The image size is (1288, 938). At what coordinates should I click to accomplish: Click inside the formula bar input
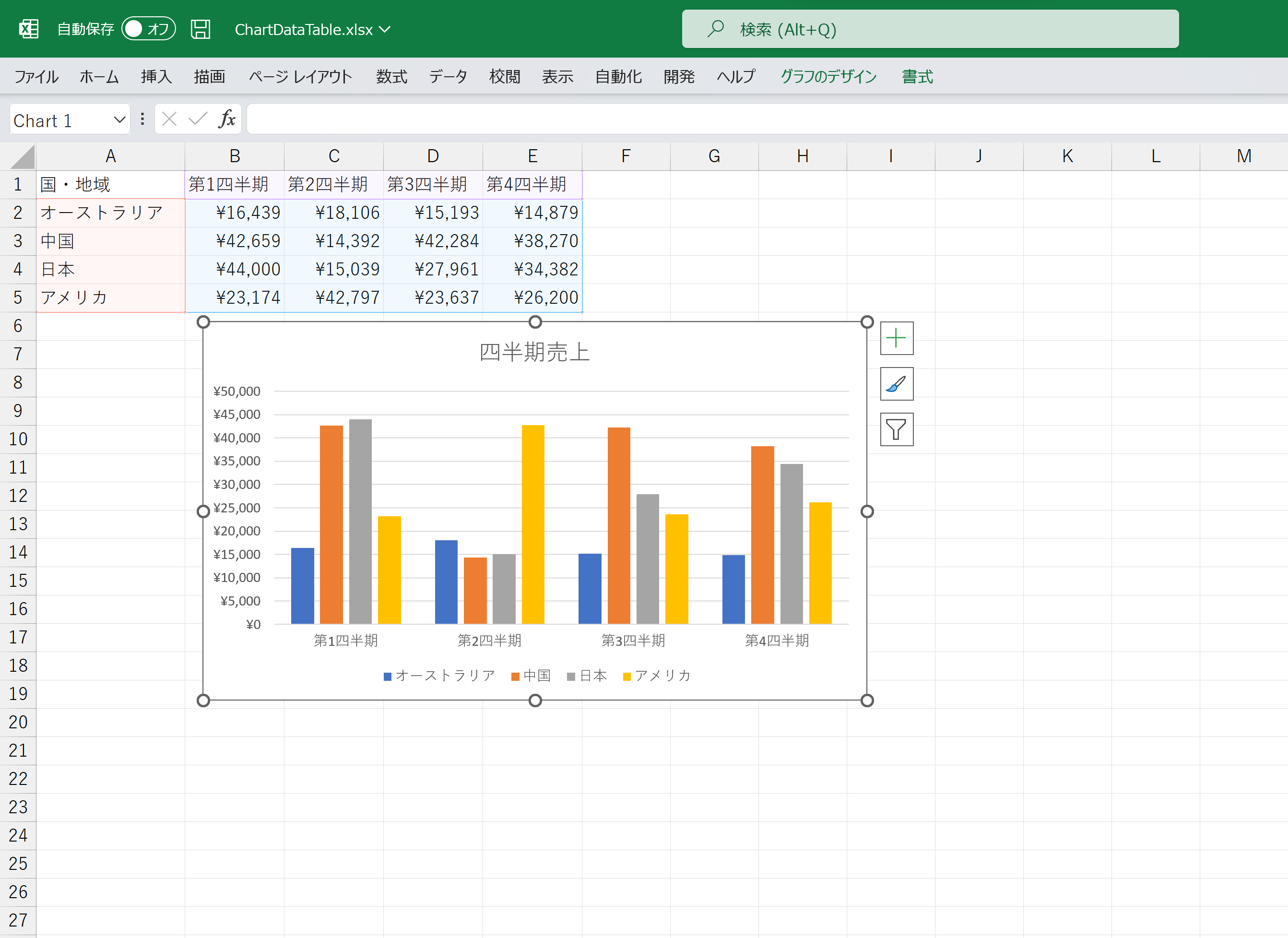(x=767, y=119)
